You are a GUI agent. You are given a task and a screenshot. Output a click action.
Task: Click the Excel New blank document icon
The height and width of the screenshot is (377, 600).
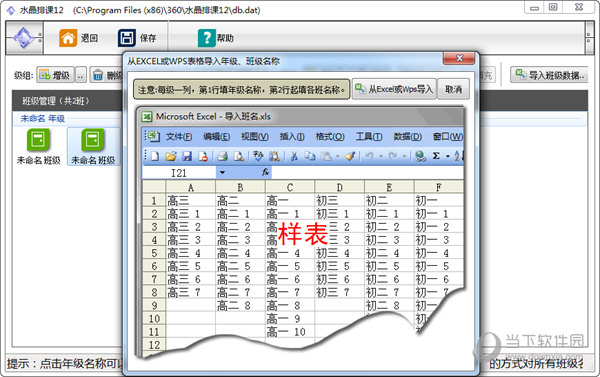tap(155, 156)
